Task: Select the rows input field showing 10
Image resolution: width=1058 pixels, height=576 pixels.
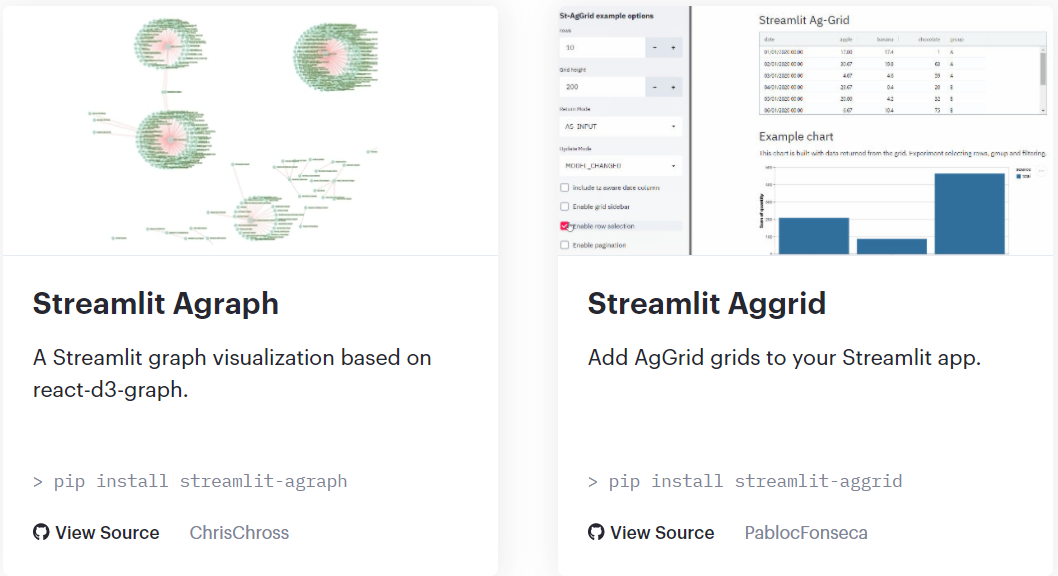Action: click(600, 46)
